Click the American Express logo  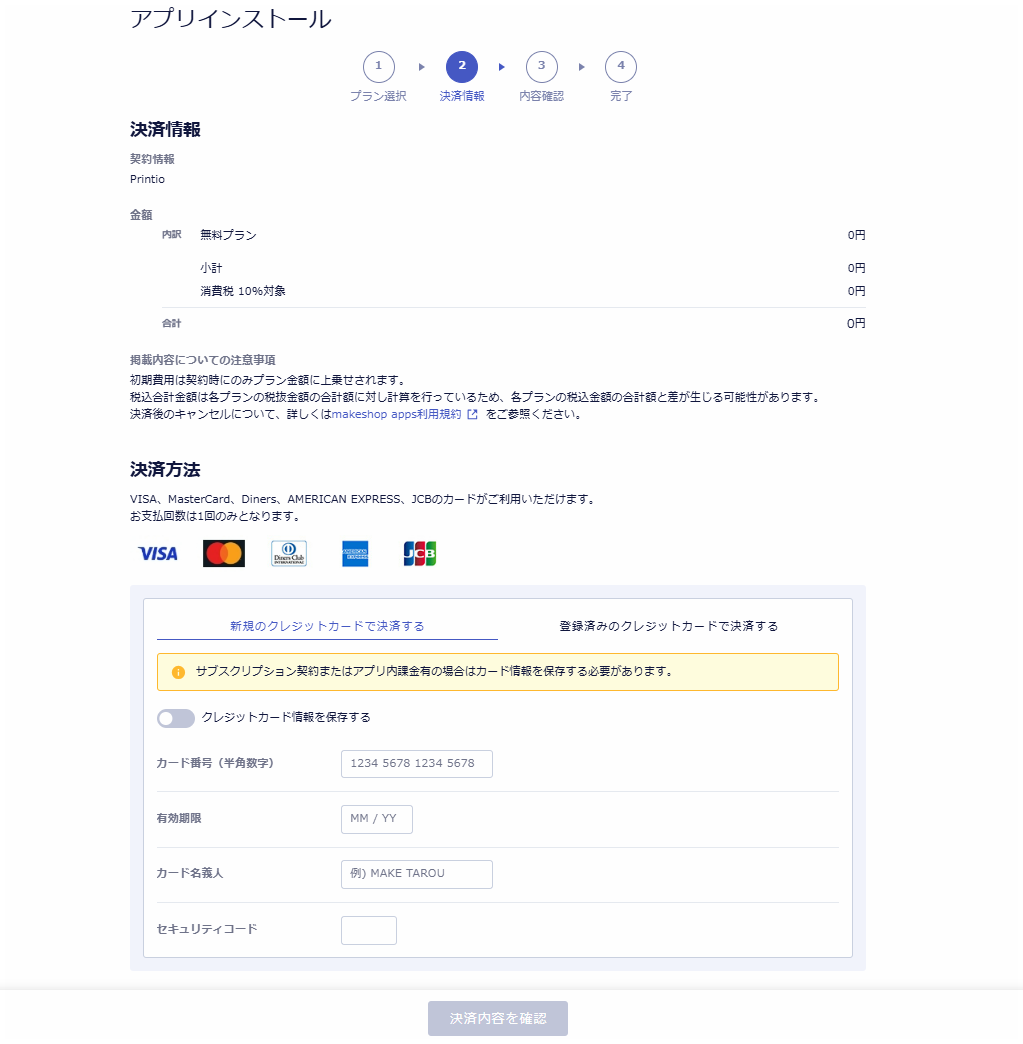pyautogui.click(x=355, y=554)
